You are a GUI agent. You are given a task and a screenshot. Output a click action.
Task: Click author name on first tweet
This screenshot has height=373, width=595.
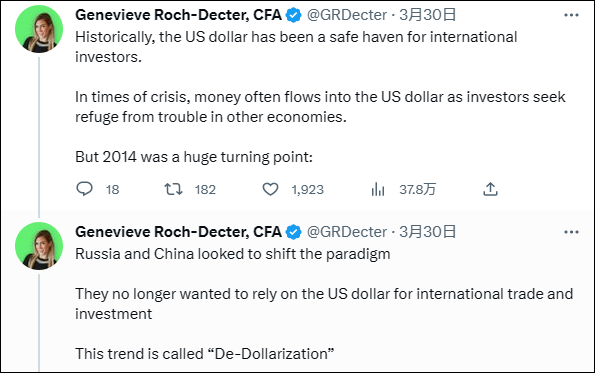178,15
